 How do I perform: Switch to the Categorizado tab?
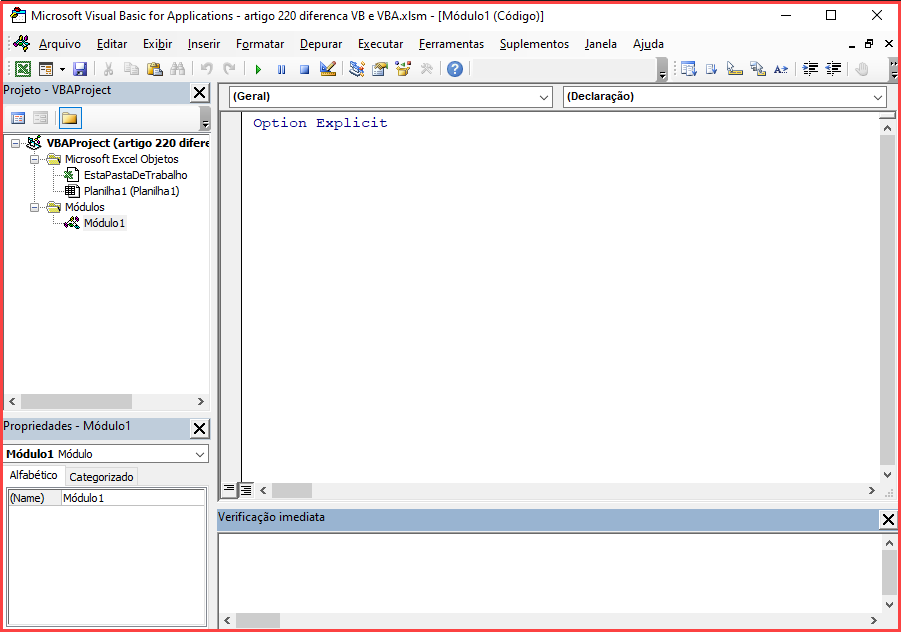click(101, 476)
